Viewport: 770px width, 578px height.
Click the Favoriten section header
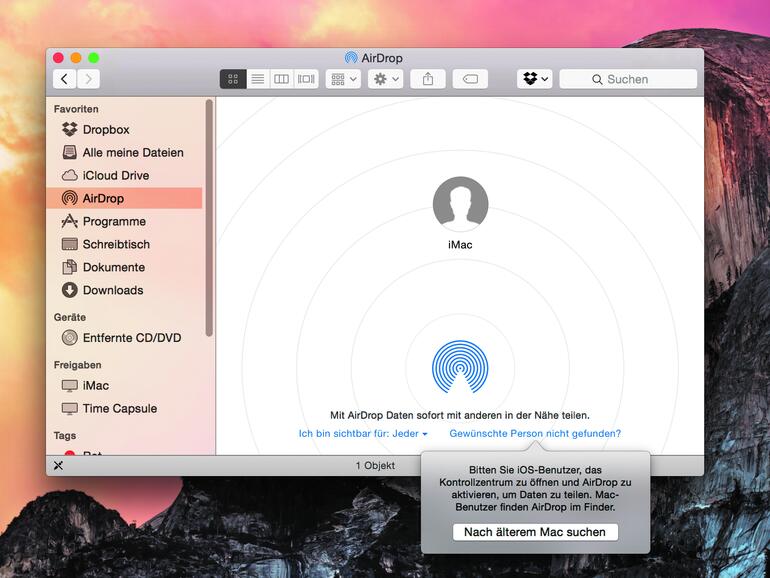[x=76, y=109]
